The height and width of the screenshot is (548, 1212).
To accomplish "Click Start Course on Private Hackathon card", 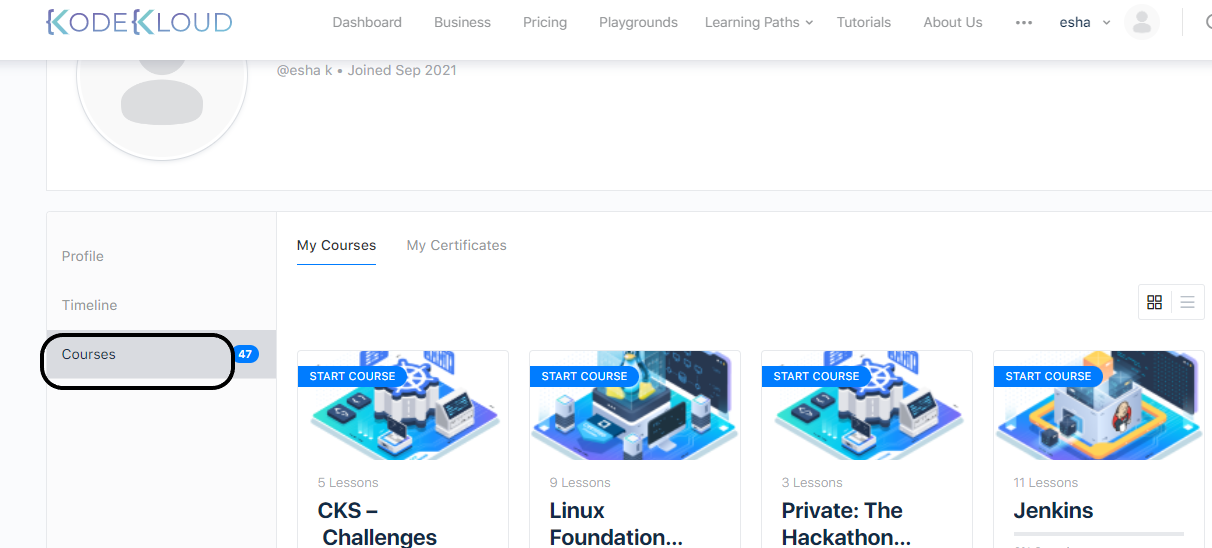I will pyautogui.click(x=816, y=376).
